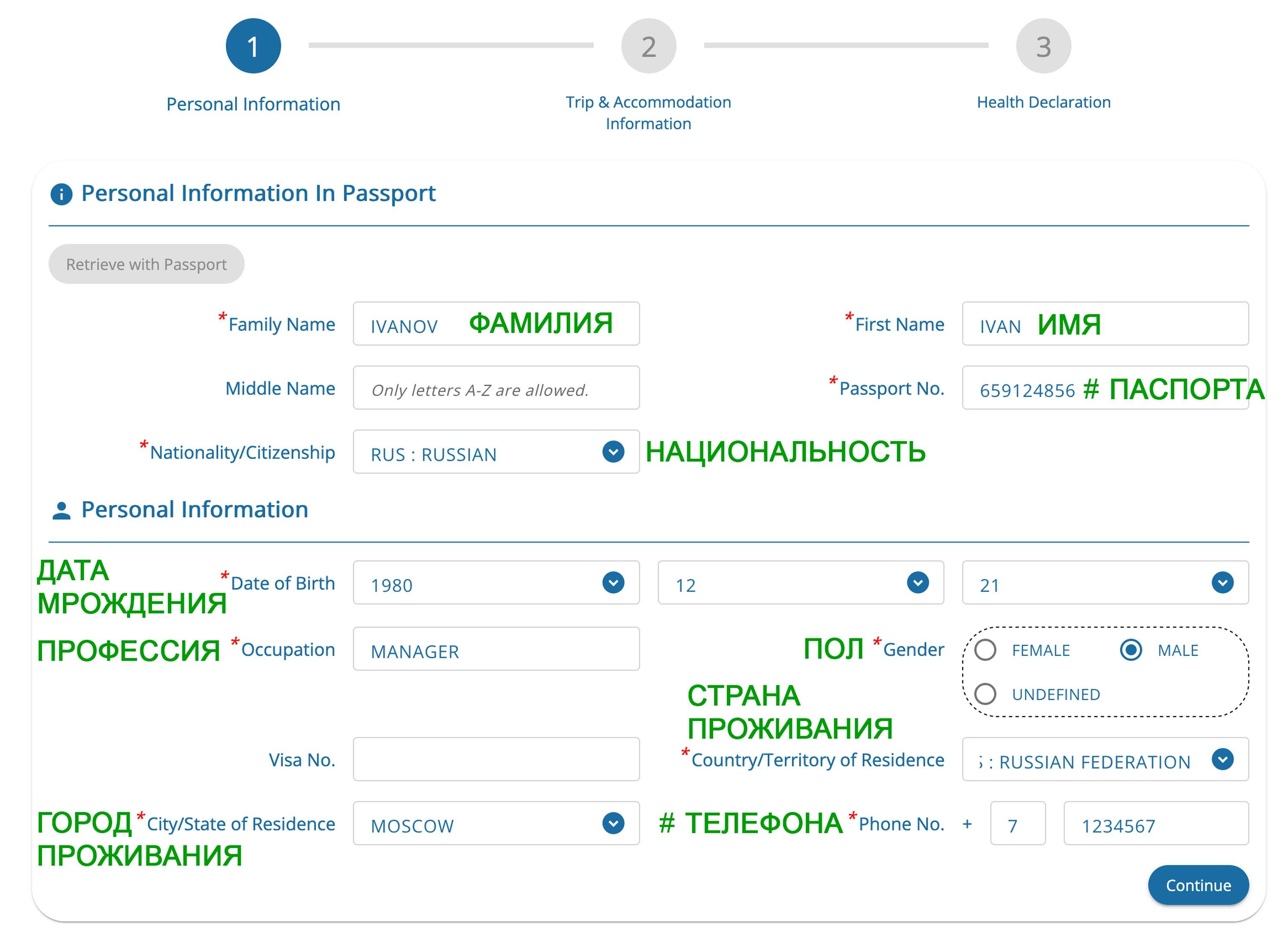This screenshot has height=933, width=1288.
Task: Click the empty Visa No. field
Action: coord(496,759)
